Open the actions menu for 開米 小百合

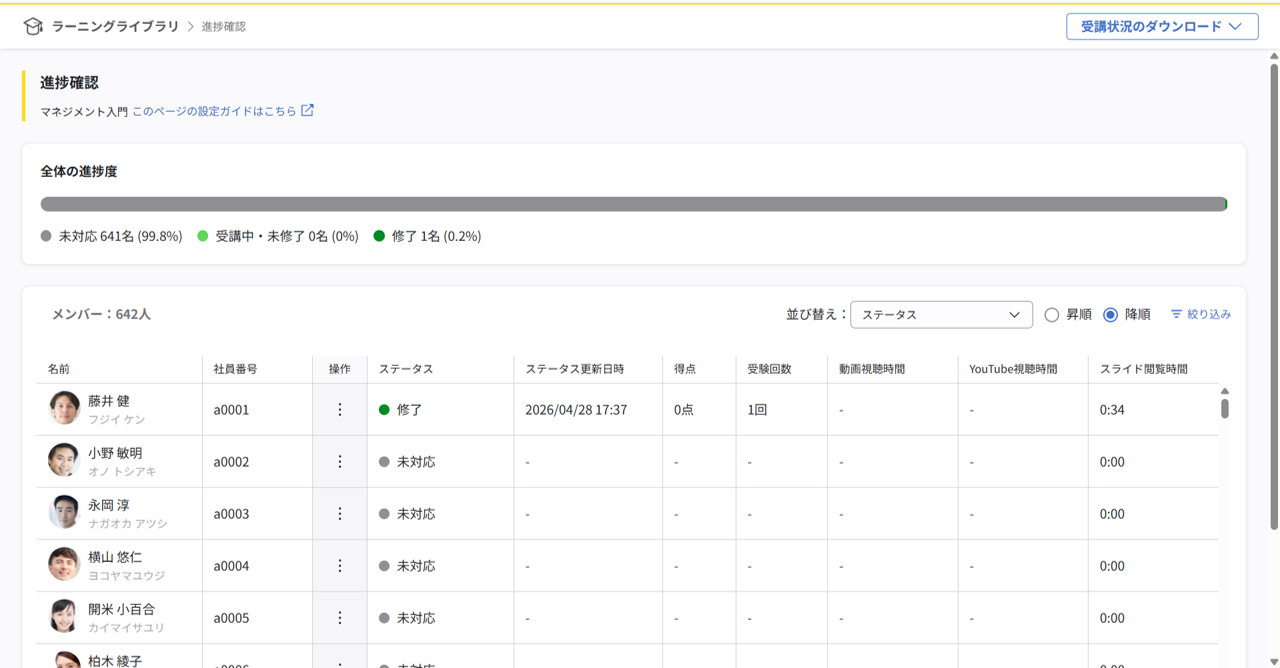(x=340, y=618)
